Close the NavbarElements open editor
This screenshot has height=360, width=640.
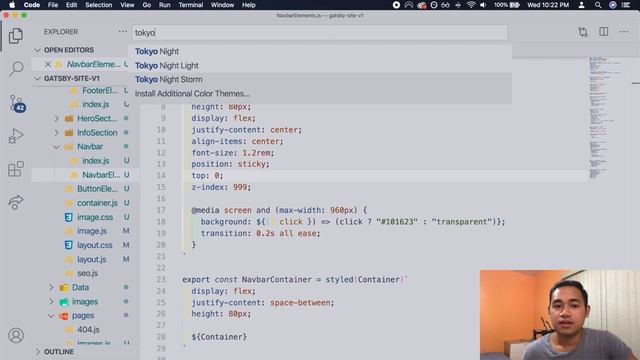48,64
